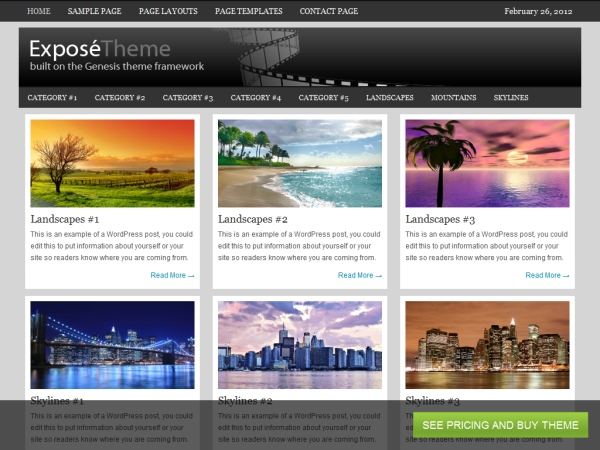Click Read More under Landscapes #3
The image size is (600, 450).
(547, 275)
